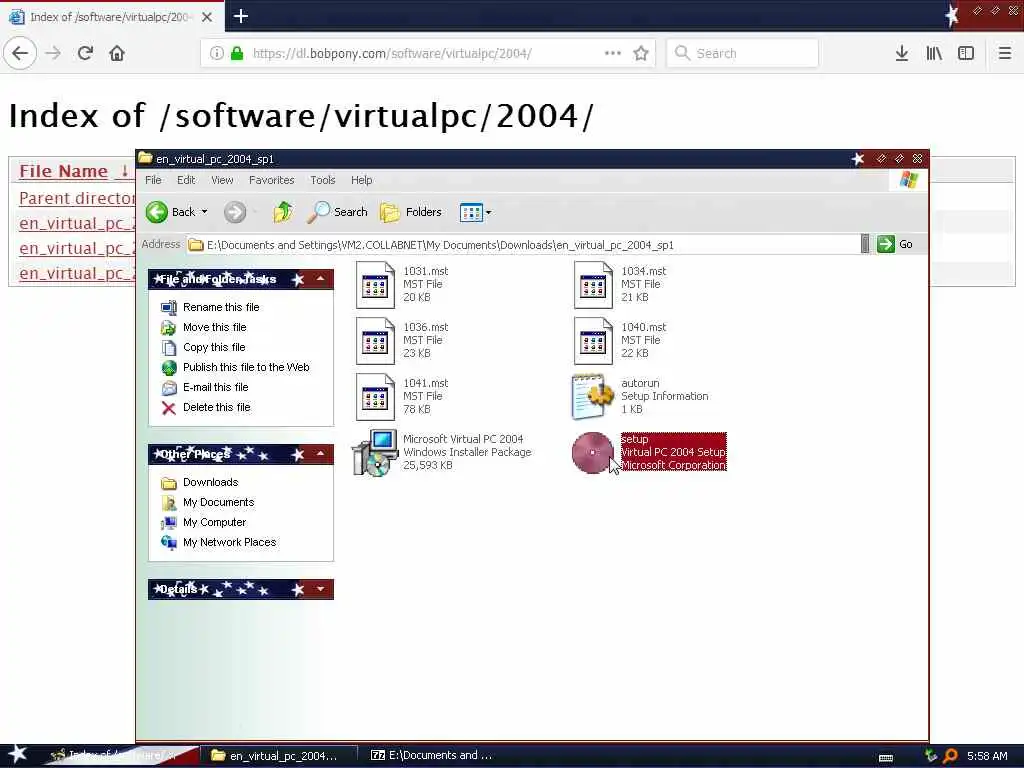The width and height of the screenshot is (1024, 768).
Task: Select the 1031.mst file icon
Action: 376,285
